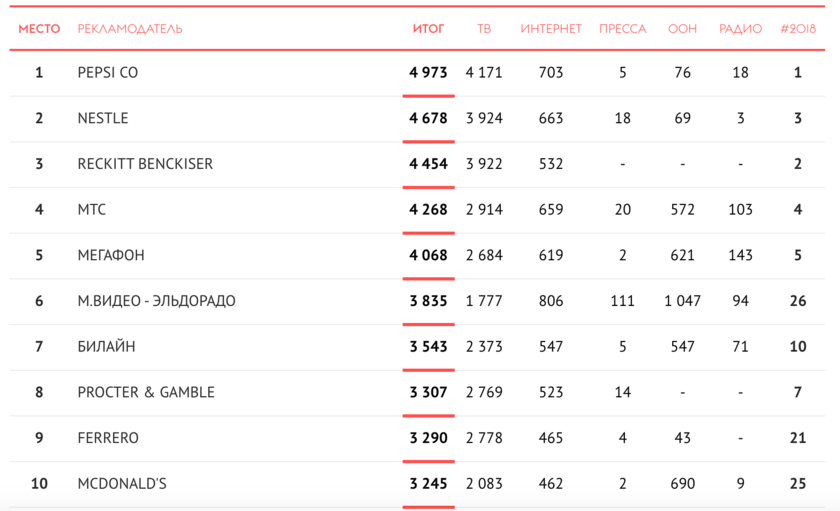840x511 pixels.
Task: Click the РАДИО column header
Action: coord(740,29)
